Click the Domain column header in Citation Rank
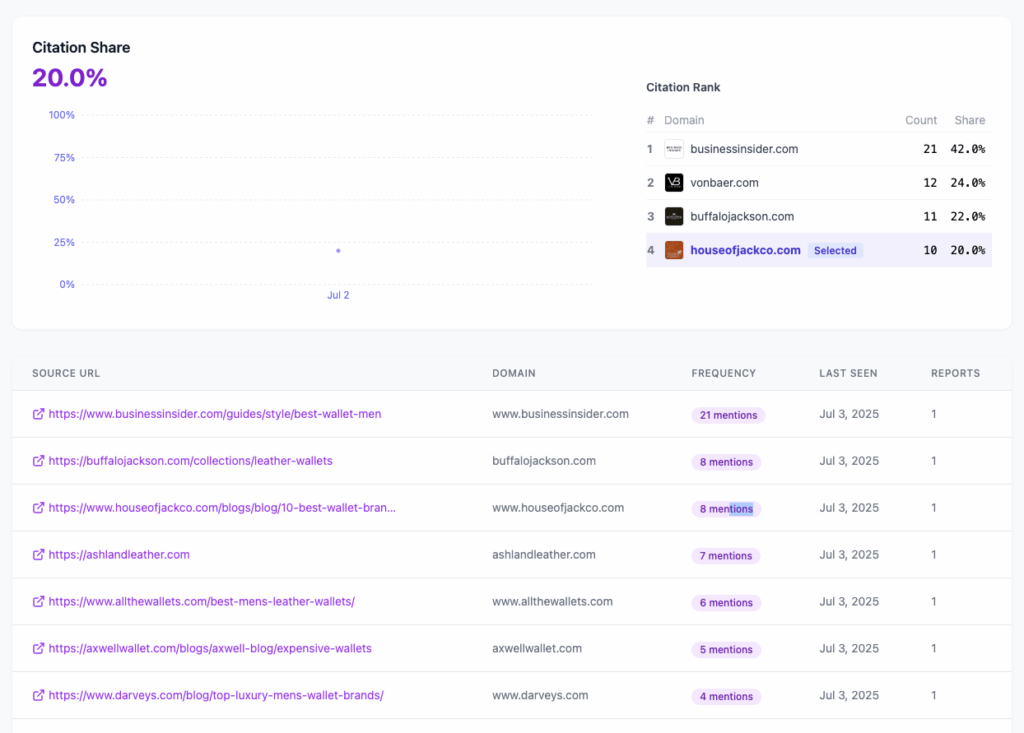Screen dimensions: 1024x733 tap(684, 120)
